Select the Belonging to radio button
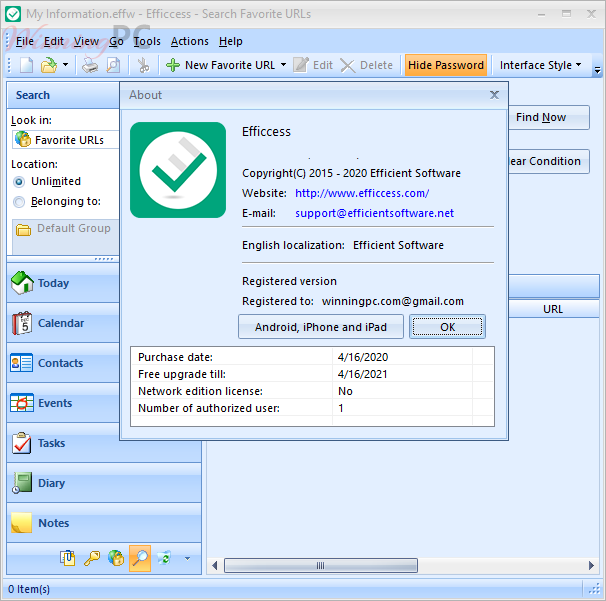Image resolution: width=606 pixels, height=601 pixels. [x=19, y=201]
